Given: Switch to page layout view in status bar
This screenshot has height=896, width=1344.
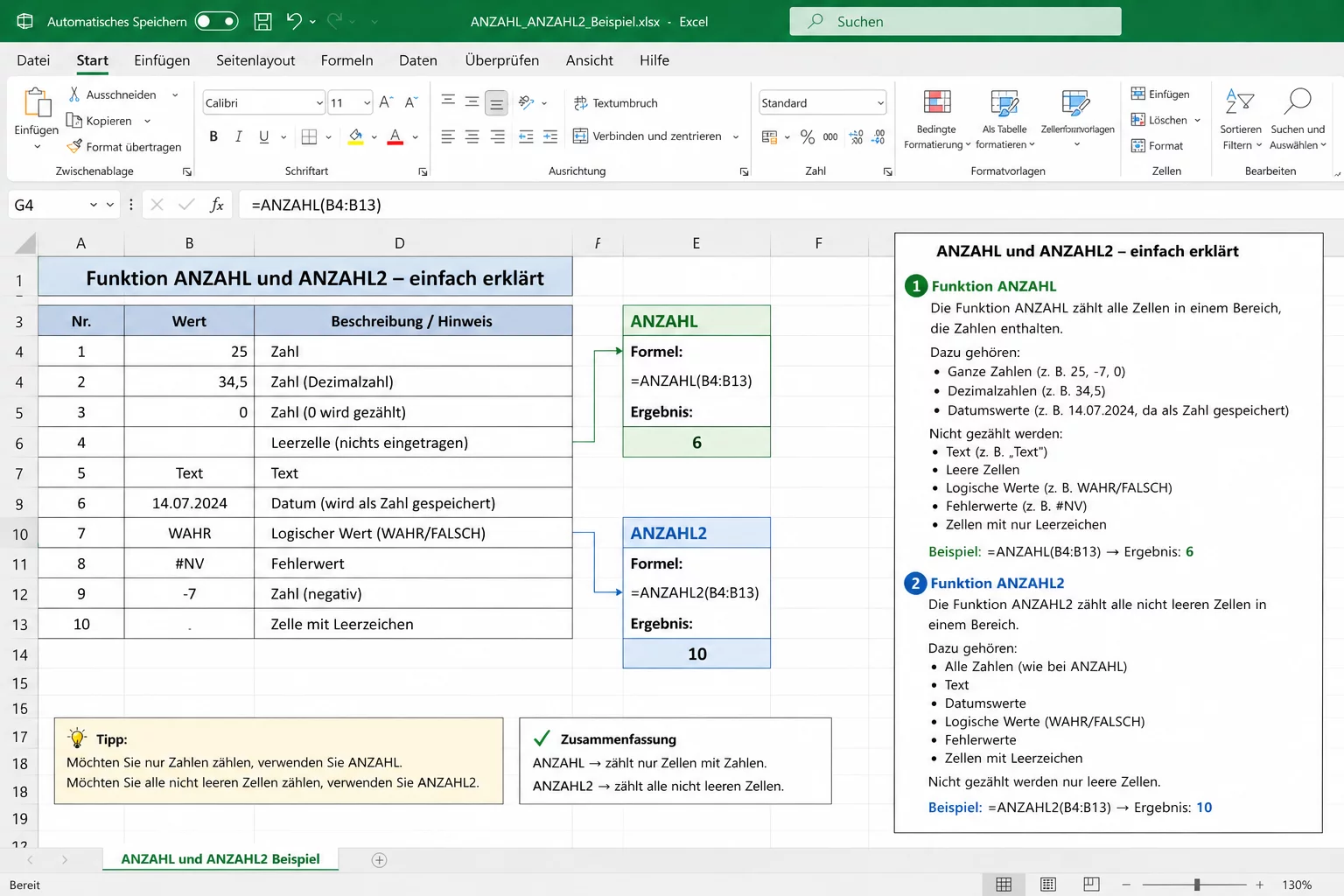Looking at the screenshot, I should (1047, 885).
